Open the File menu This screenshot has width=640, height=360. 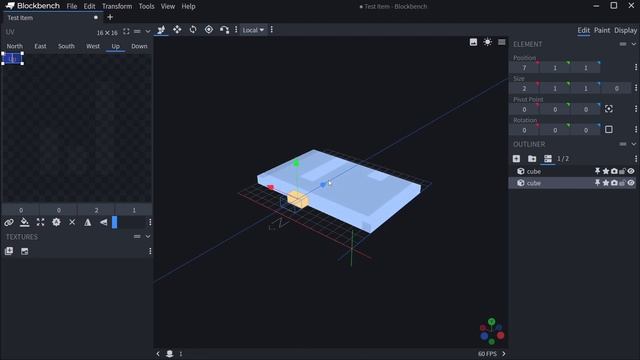[x=72, y=7]
